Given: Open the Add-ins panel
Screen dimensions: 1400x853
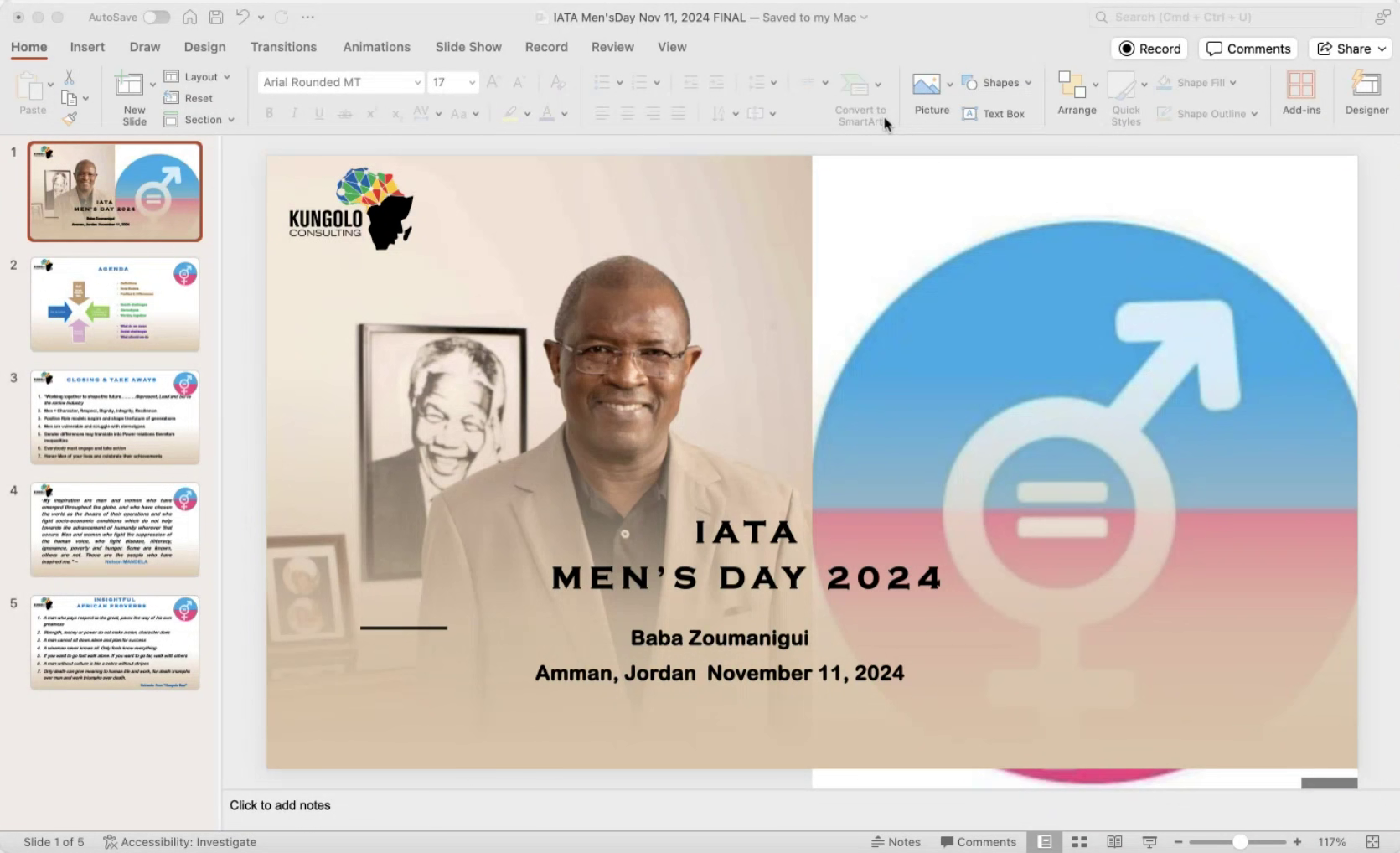Looking at the screenshot, I should tap(1301, 94).
